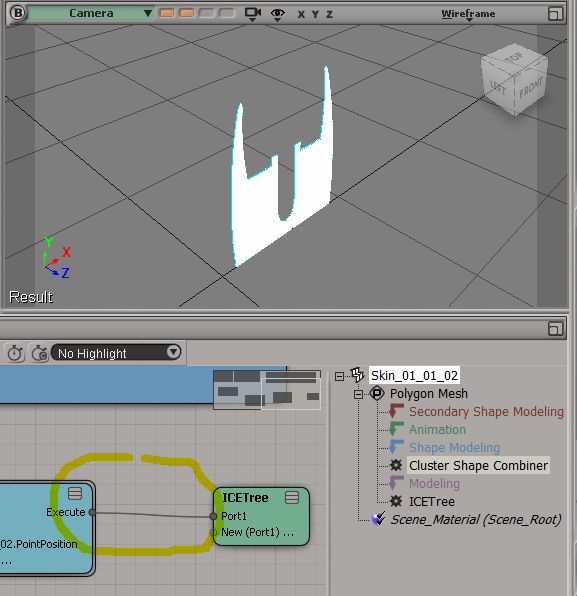
Task: Click the Z axis view button
Action: (x=329, y=14)
